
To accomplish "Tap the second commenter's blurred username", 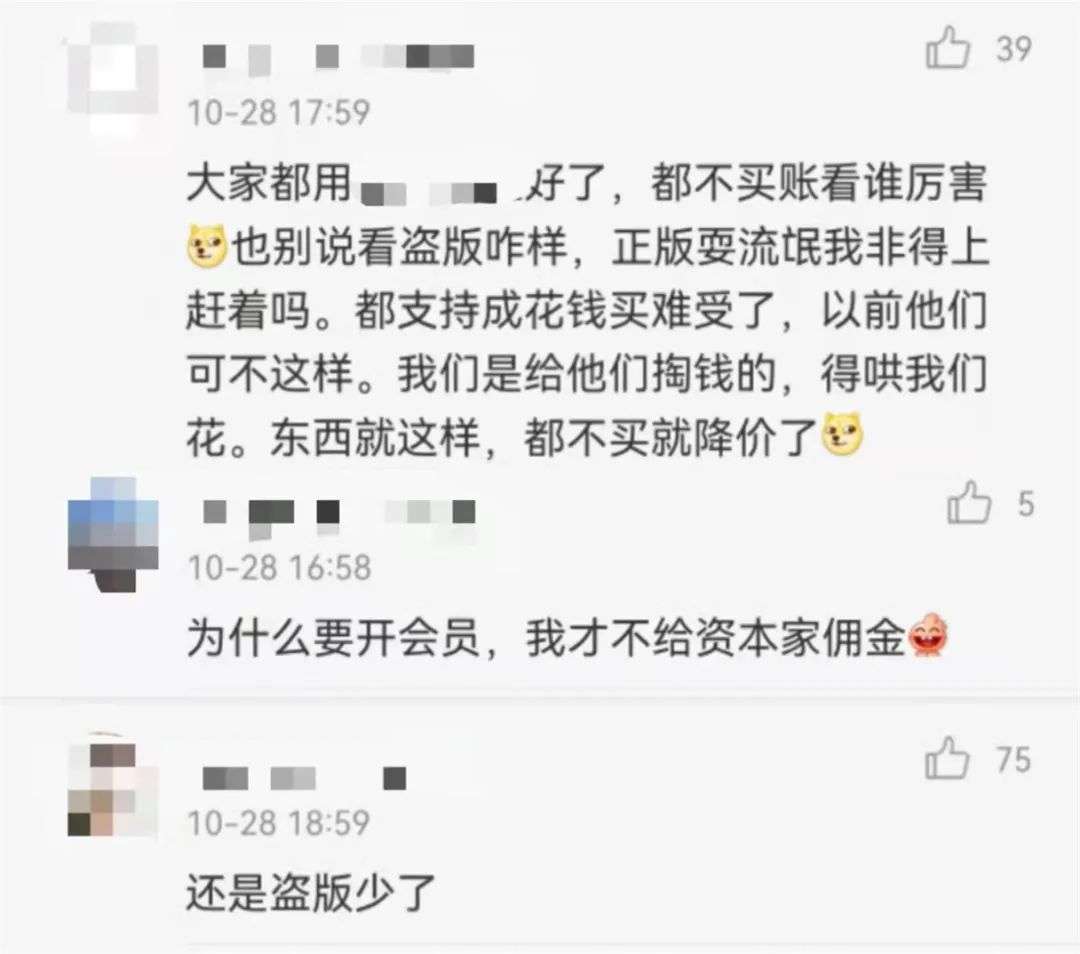I will [339, 515].
